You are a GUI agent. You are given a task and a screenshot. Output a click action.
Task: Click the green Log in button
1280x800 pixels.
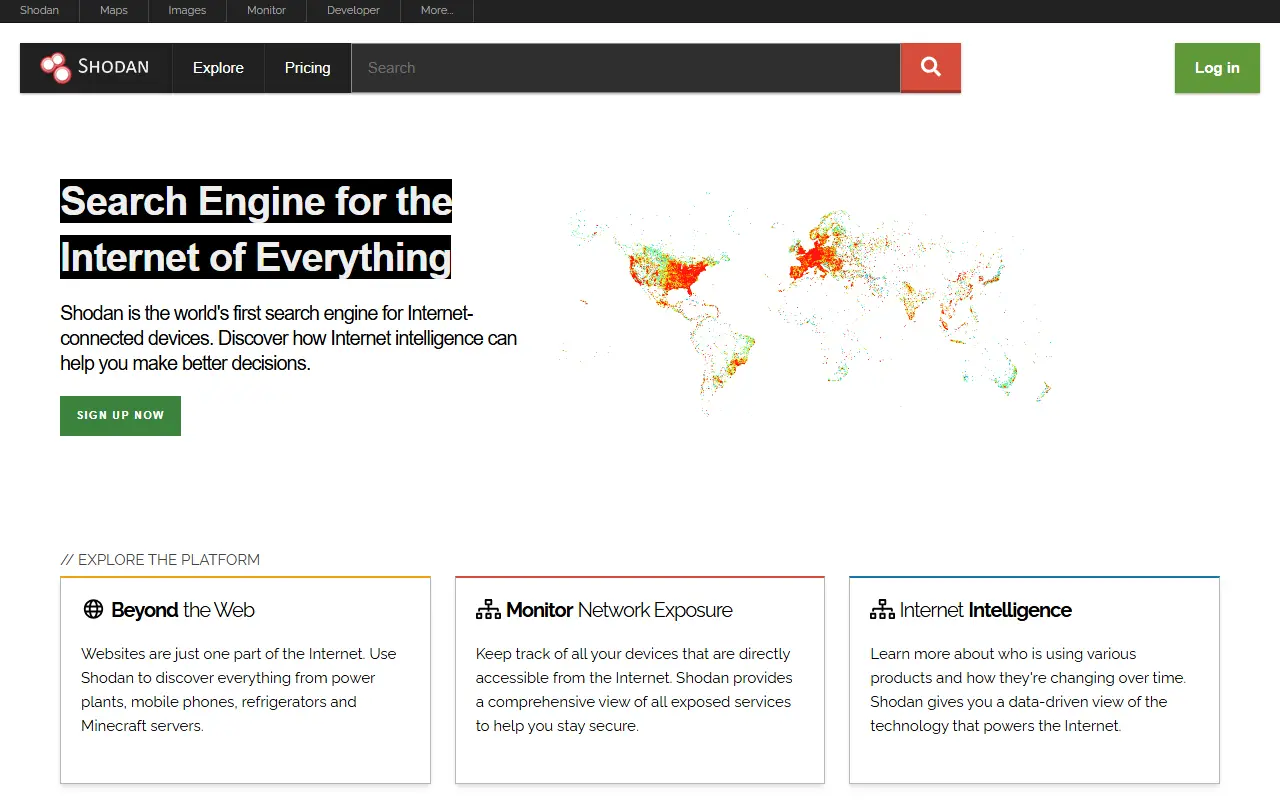click(1217, 68)
